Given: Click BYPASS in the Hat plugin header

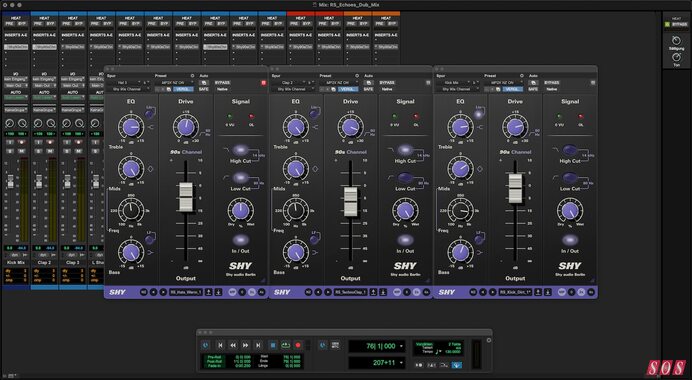Looking at the screenshot, I should 222,83.
